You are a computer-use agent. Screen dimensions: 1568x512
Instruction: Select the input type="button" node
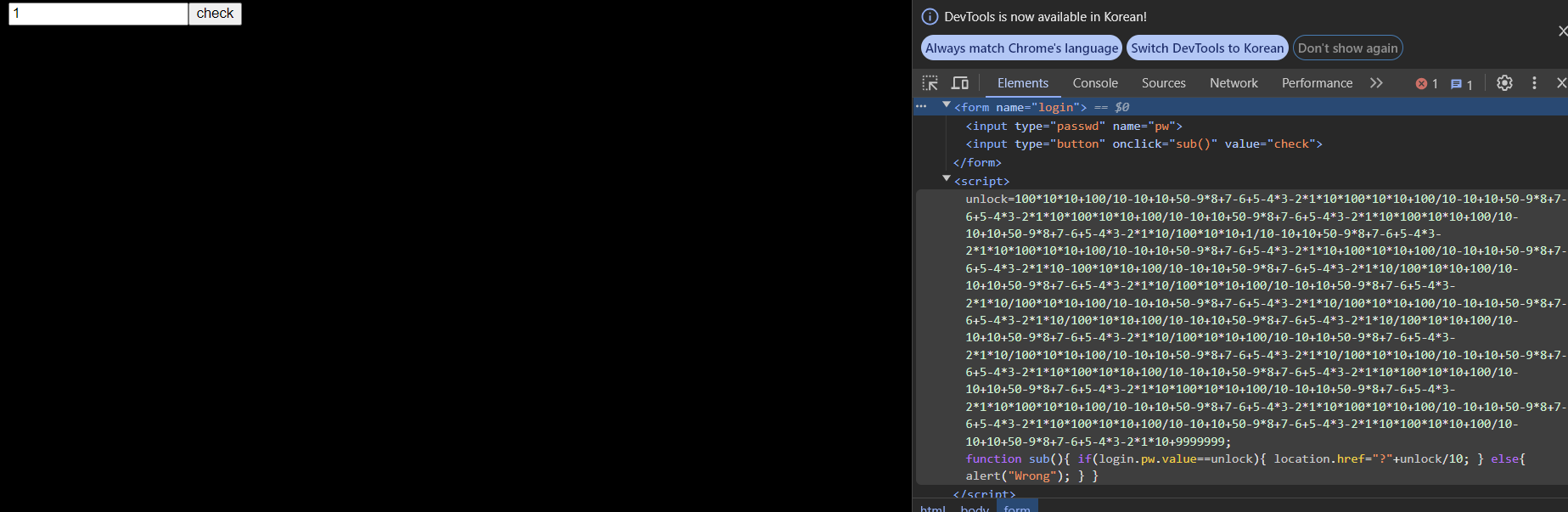point(1144,144)
